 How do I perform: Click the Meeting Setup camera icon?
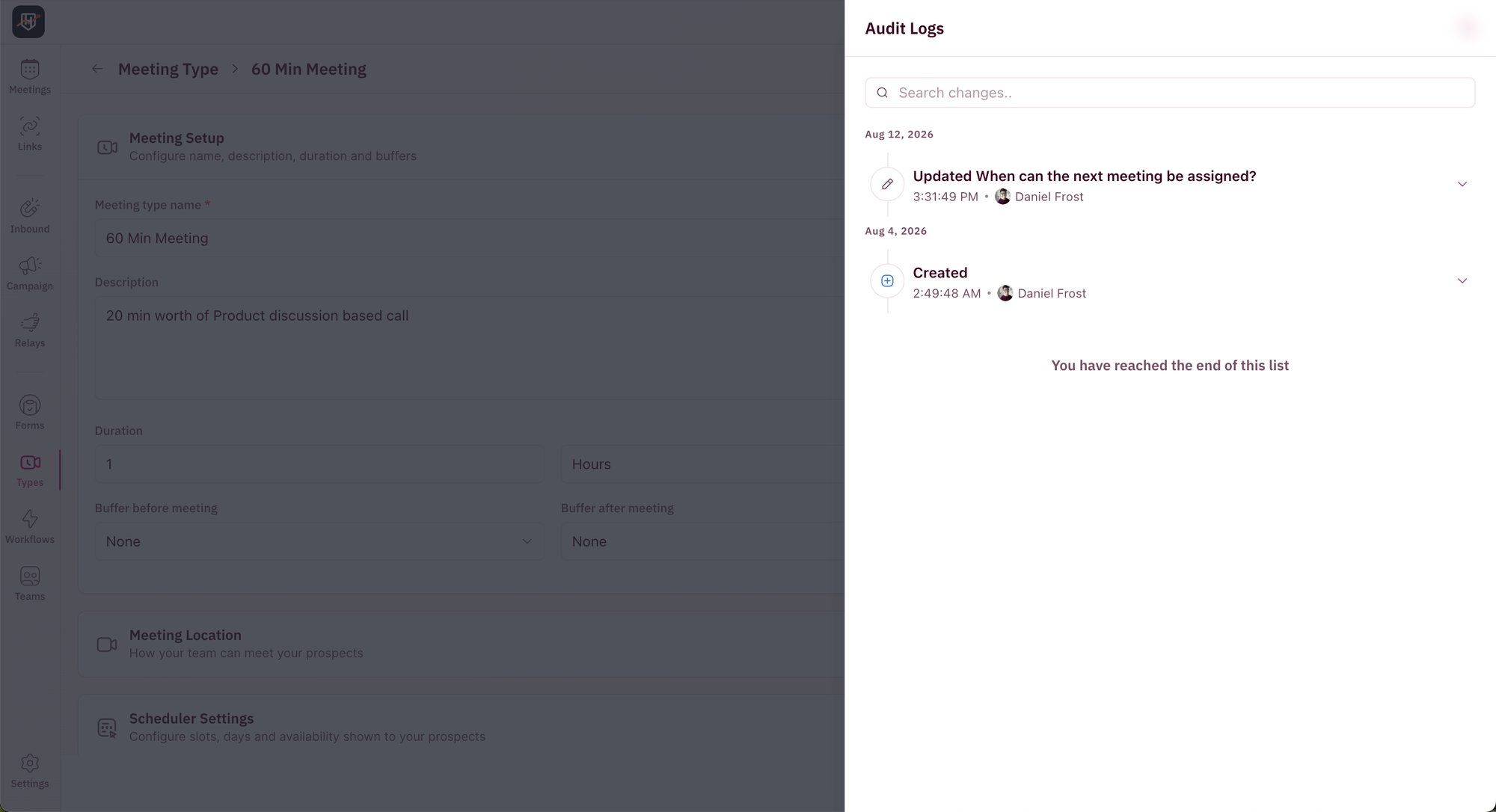pyautogui.click(x=107, y=147)
